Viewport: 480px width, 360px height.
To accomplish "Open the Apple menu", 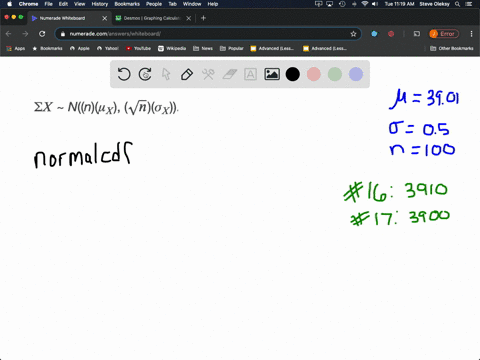I will click(x=9, y=4).
